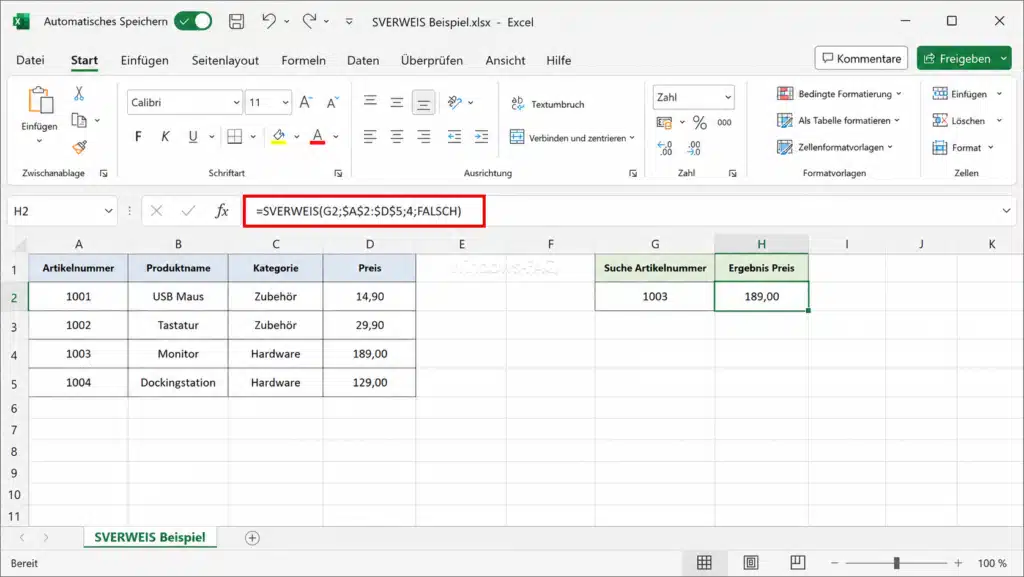Redo the last action
Screen dimensions: 1024x577
(x=309, y=22)
